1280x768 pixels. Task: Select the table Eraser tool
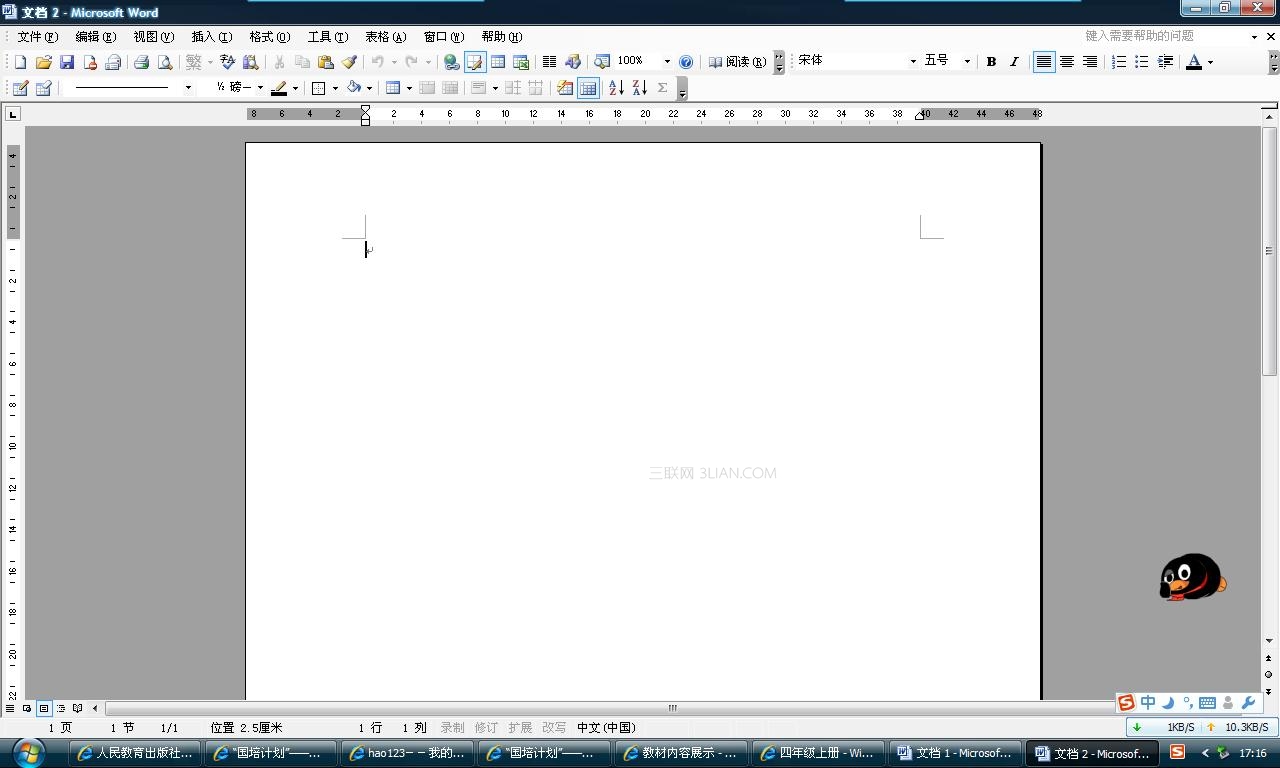[x=43, y=88]
